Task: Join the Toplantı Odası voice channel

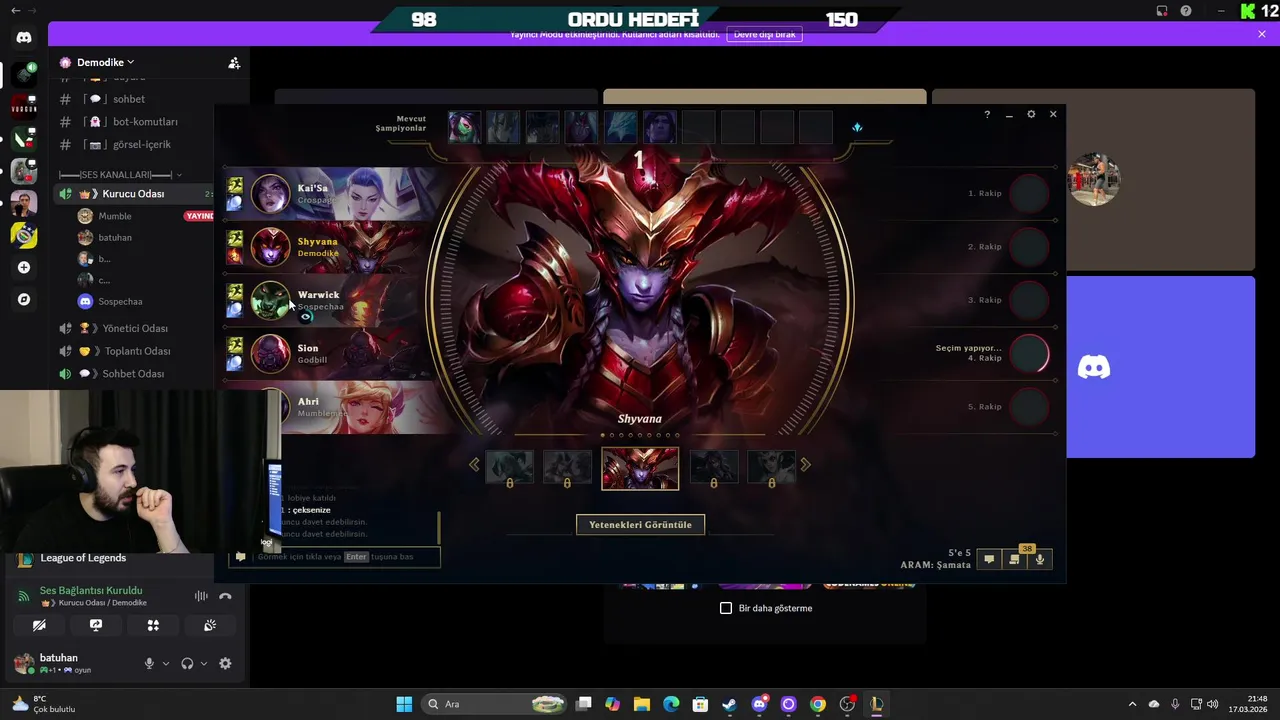Action: (137, 351)
